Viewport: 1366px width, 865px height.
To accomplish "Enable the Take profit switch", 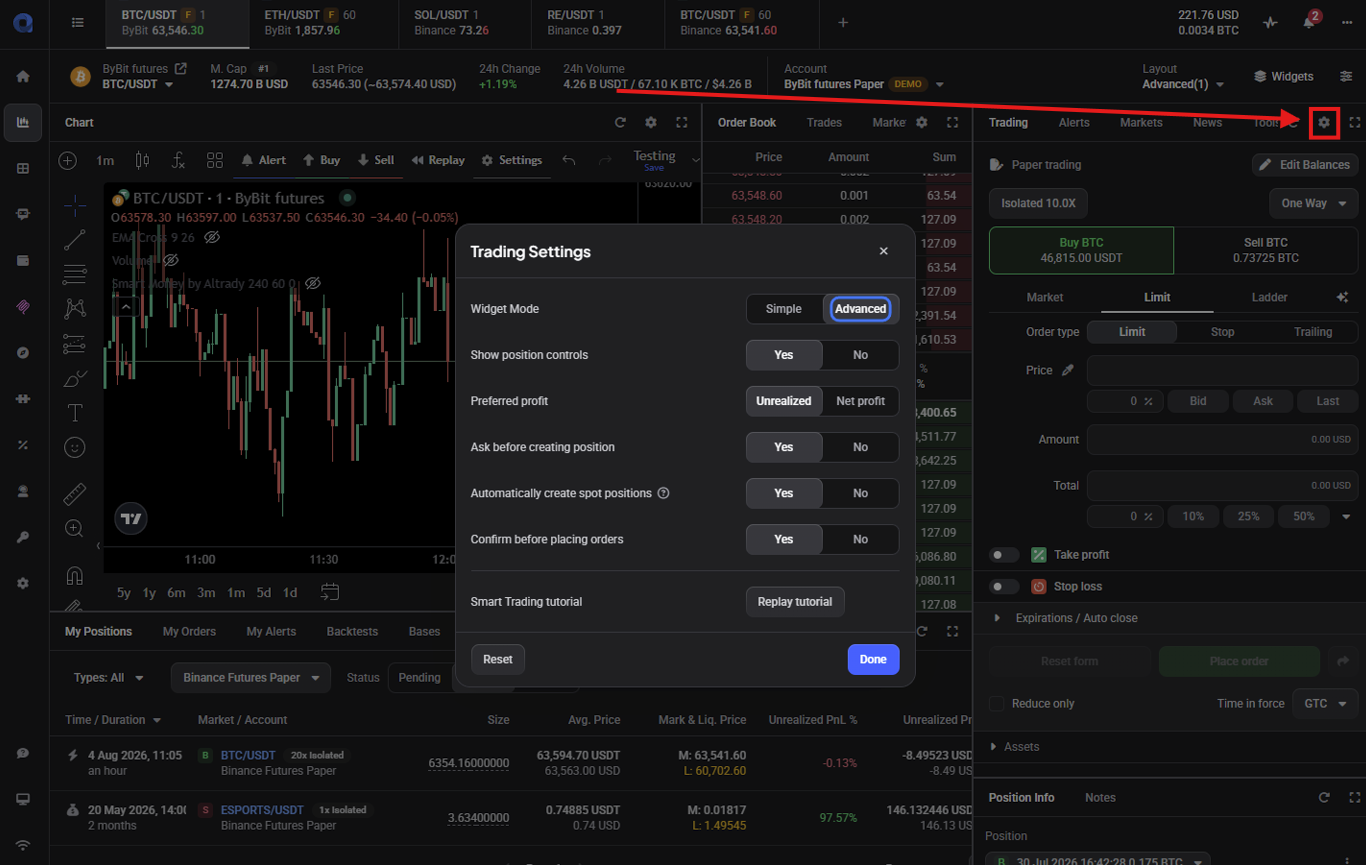I will coord(1004,555).
